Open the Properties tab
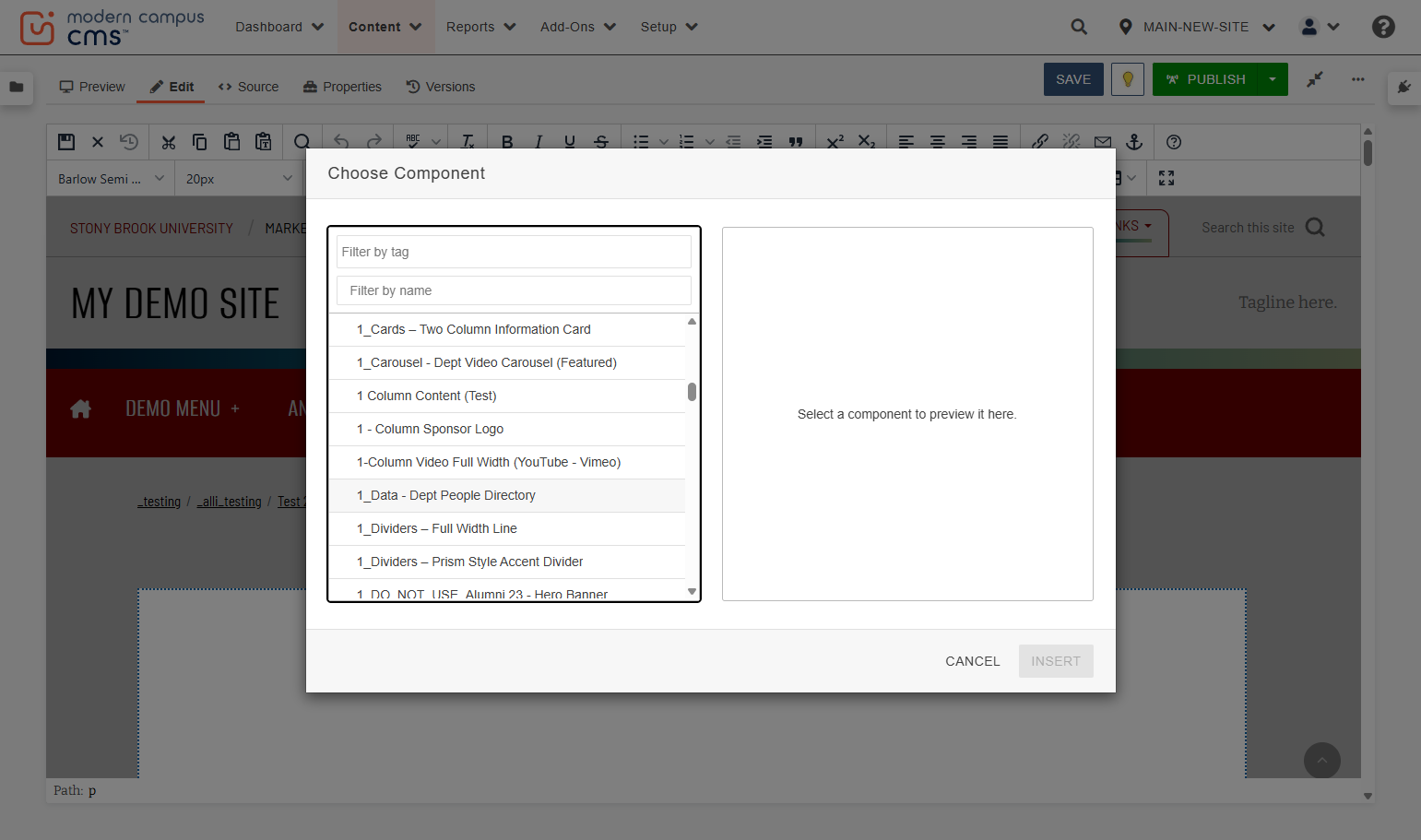This screenshot has width=1421, height=840. click(x=342, y=87)
